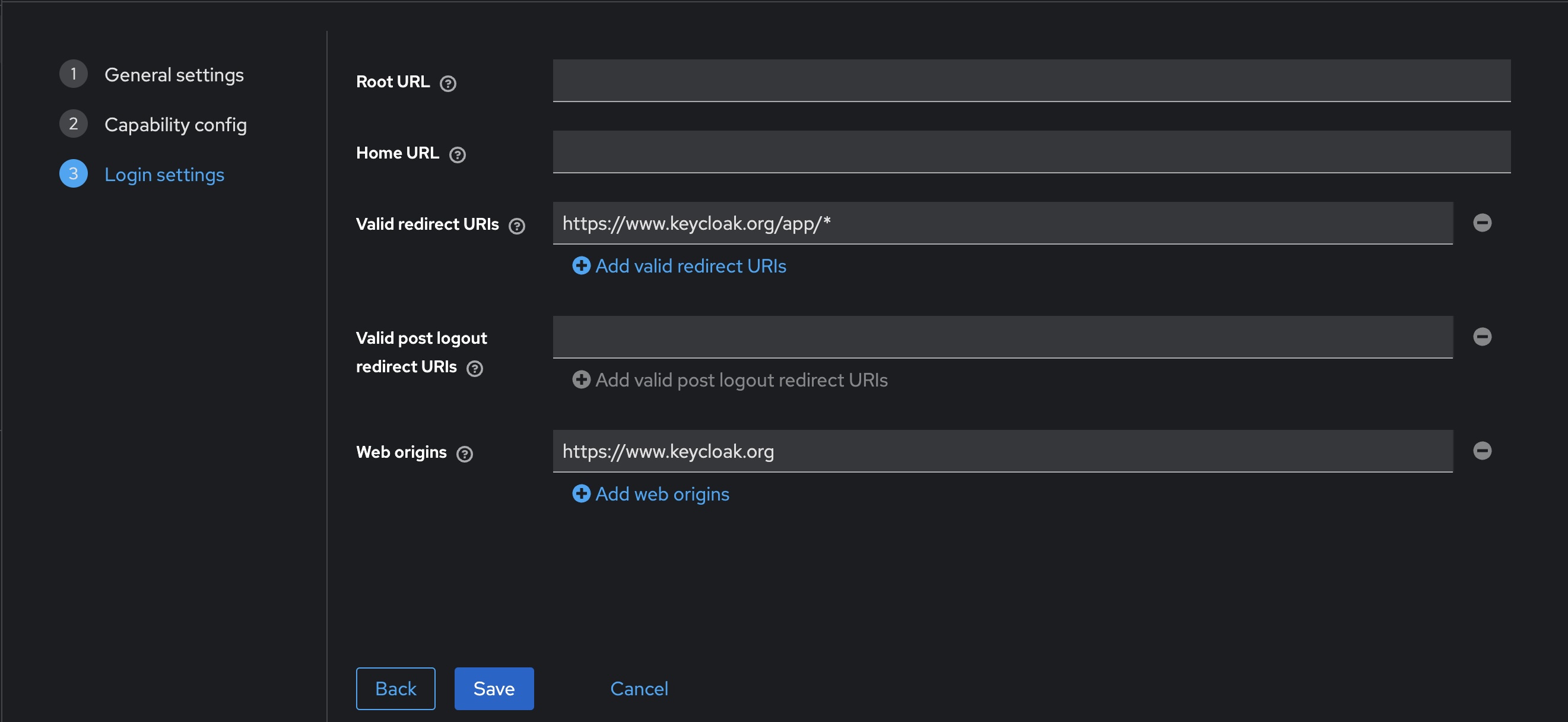This screenshot has height=722, width=1568.
Task: Add a valid post logout redirect URI
Action: tap(729, 380)
